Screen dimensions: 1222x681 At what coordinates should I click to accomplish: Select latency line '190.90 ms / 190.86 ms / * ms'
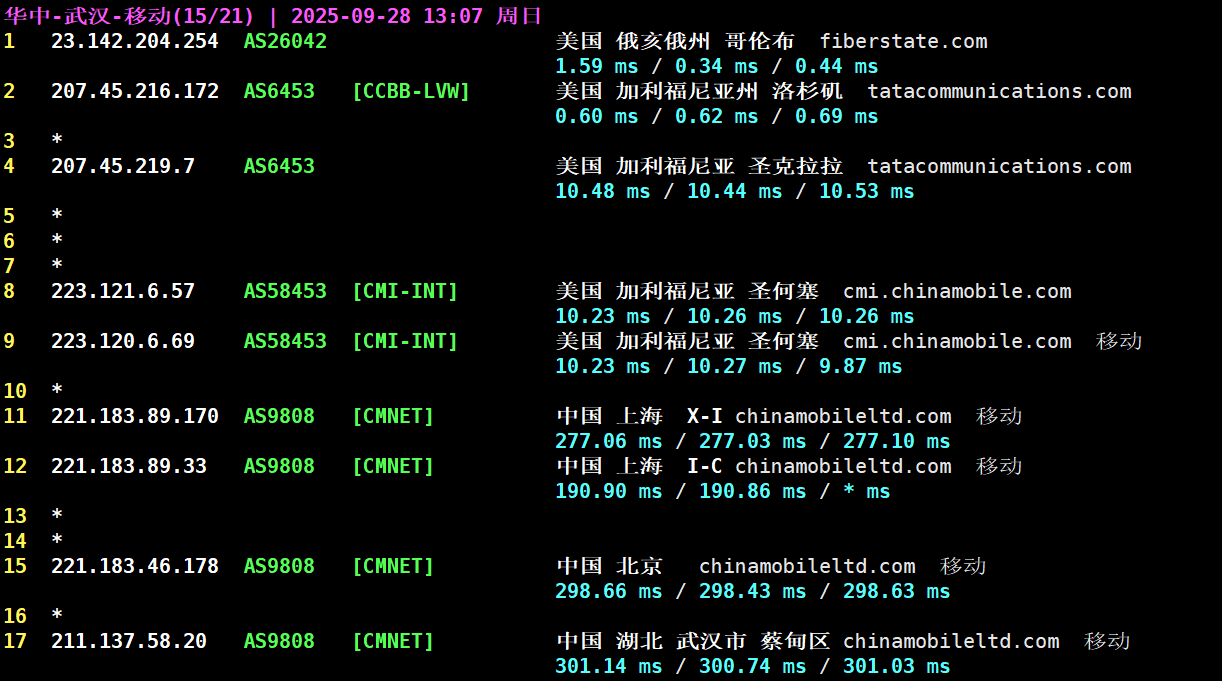coord(723,491)
